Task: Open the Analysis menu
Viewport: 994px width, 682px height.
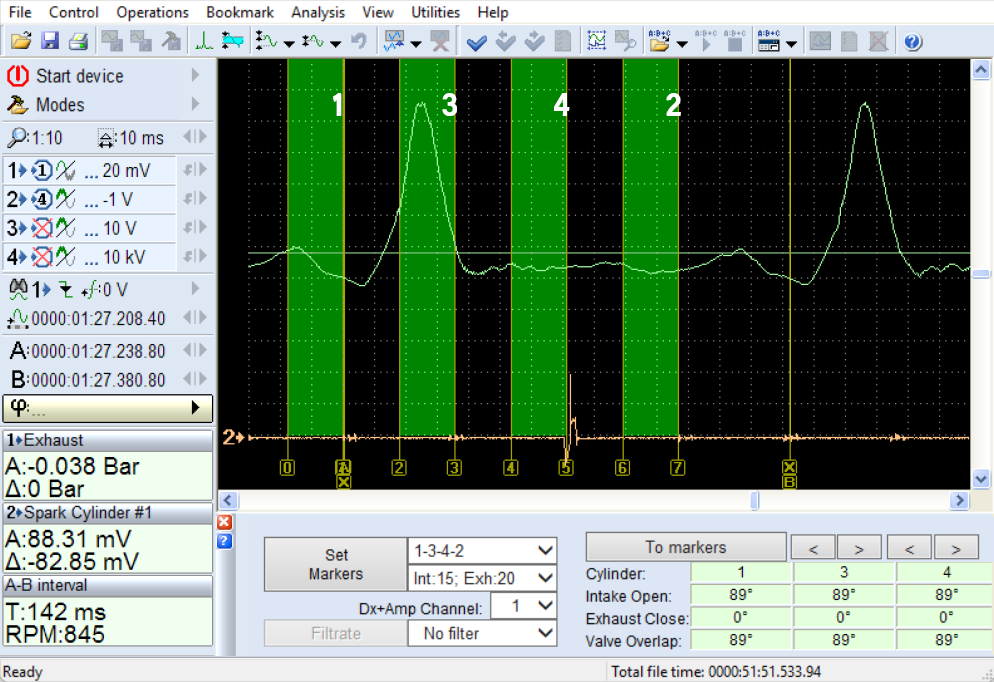Action: [x=318, y=12]
